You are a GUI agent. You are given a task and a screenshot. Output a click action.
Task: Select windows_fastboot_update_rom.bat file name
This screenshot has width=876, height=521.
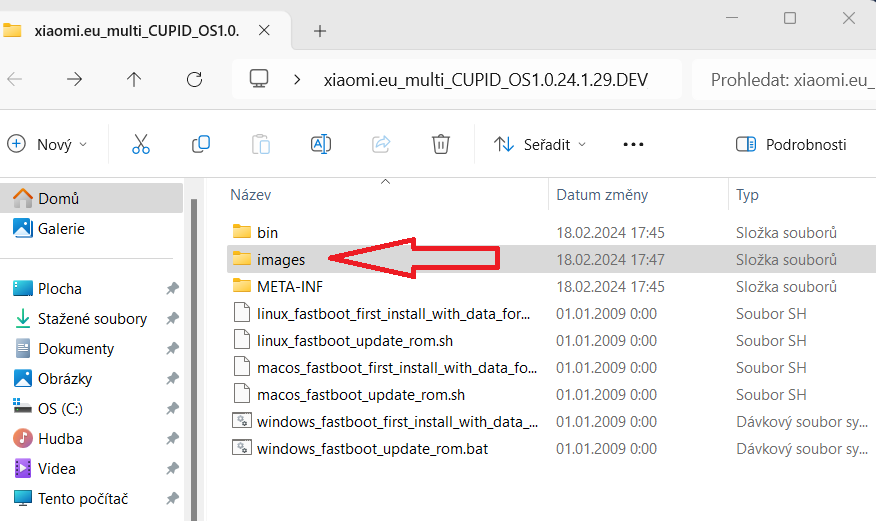[372, 448]
